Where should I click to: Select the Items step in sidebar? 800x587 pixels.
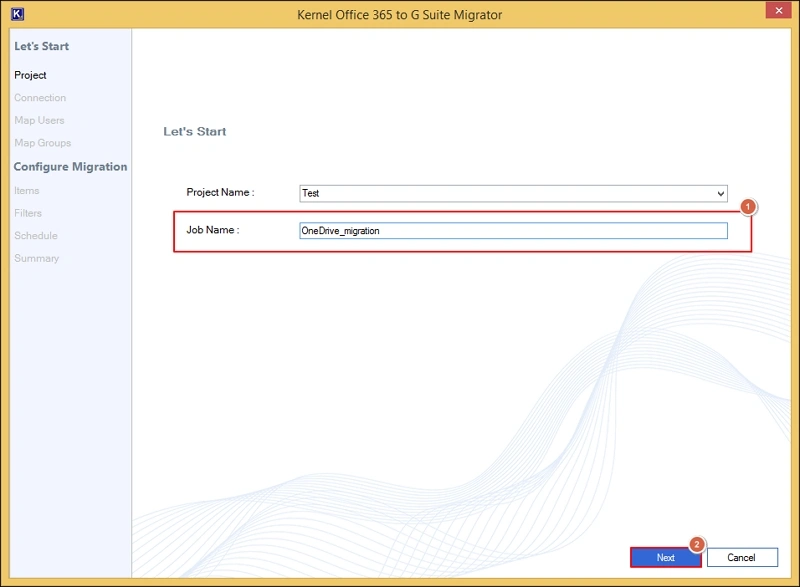27,190
